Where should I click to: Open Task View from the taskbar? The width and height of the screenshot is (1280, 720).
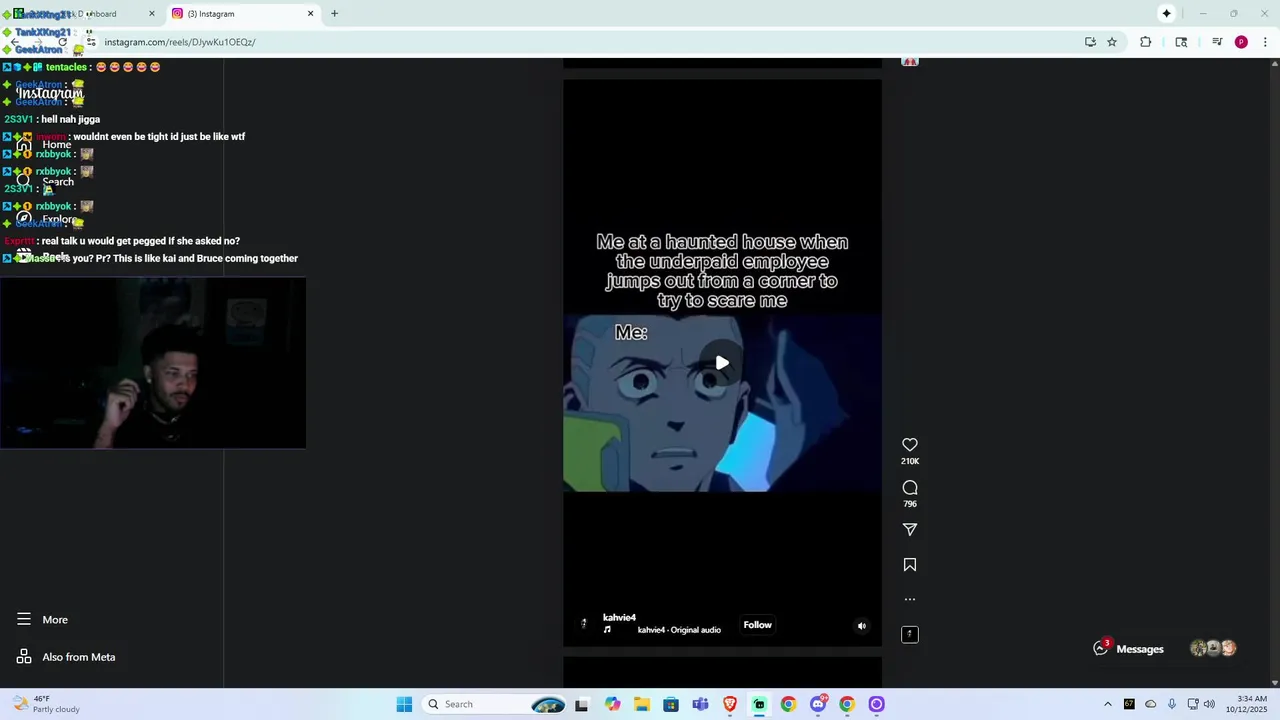[x=582, y=704]
